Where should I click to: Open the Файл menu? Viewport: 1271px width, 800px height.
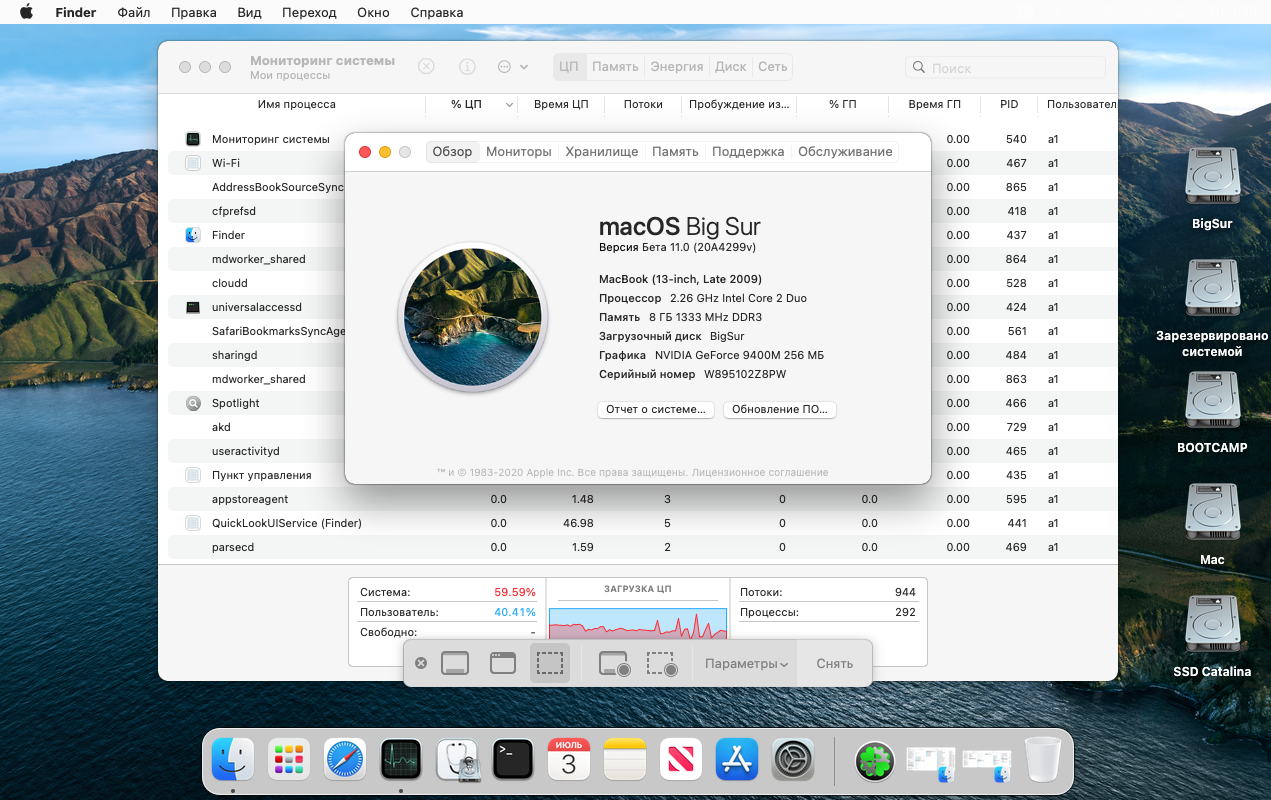pyautogui.click(x=134, y=13)
